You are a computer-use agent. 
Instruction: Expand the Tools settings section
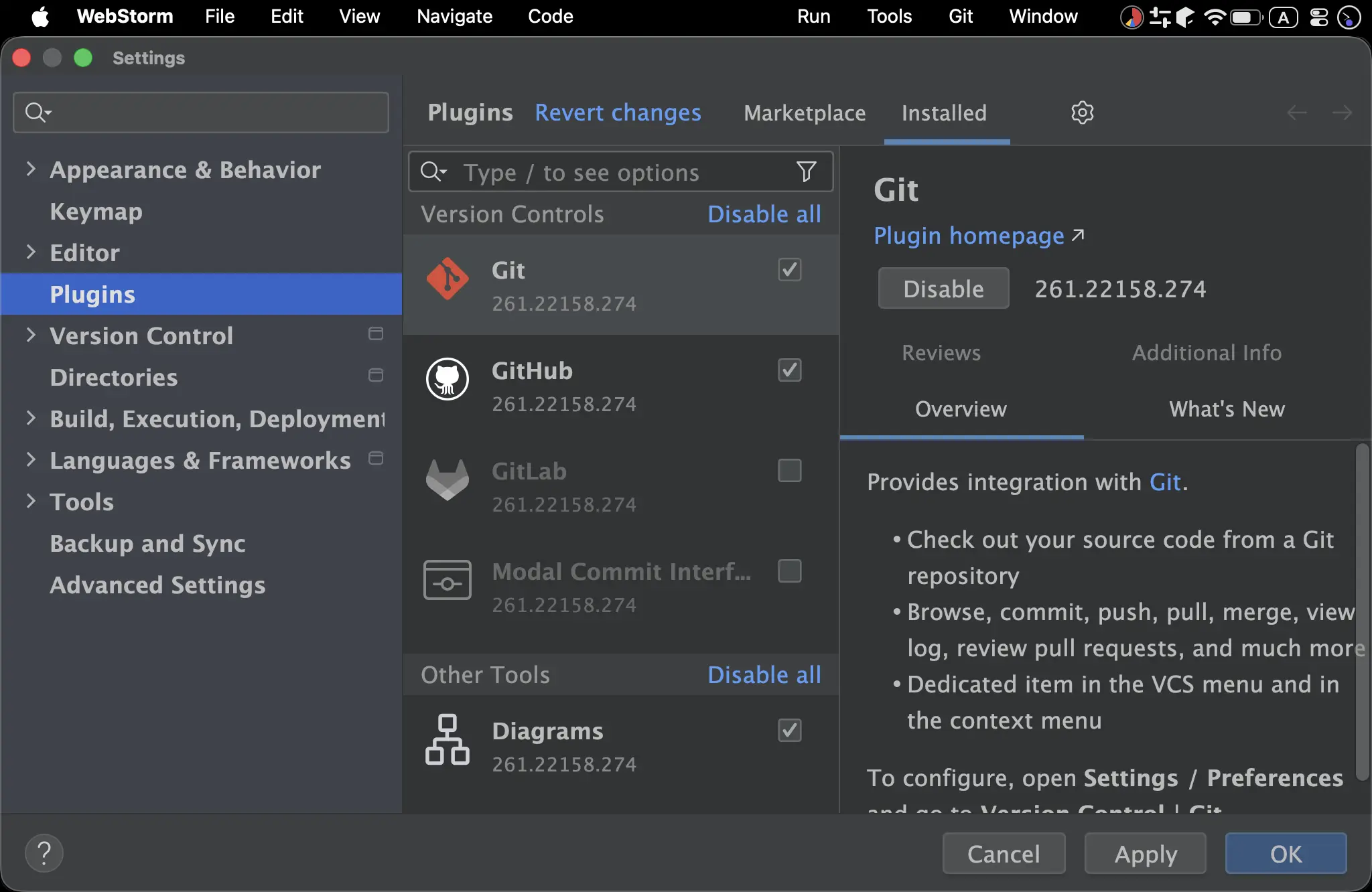coord(30,501)
